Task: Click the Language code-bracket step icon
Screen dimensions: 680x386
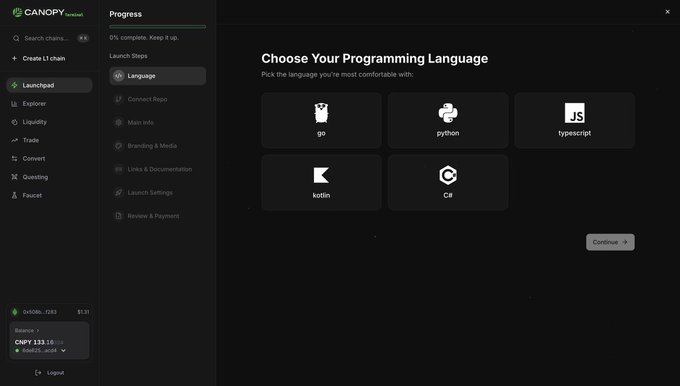Action: pyautogui.click(x=118, y=76)
